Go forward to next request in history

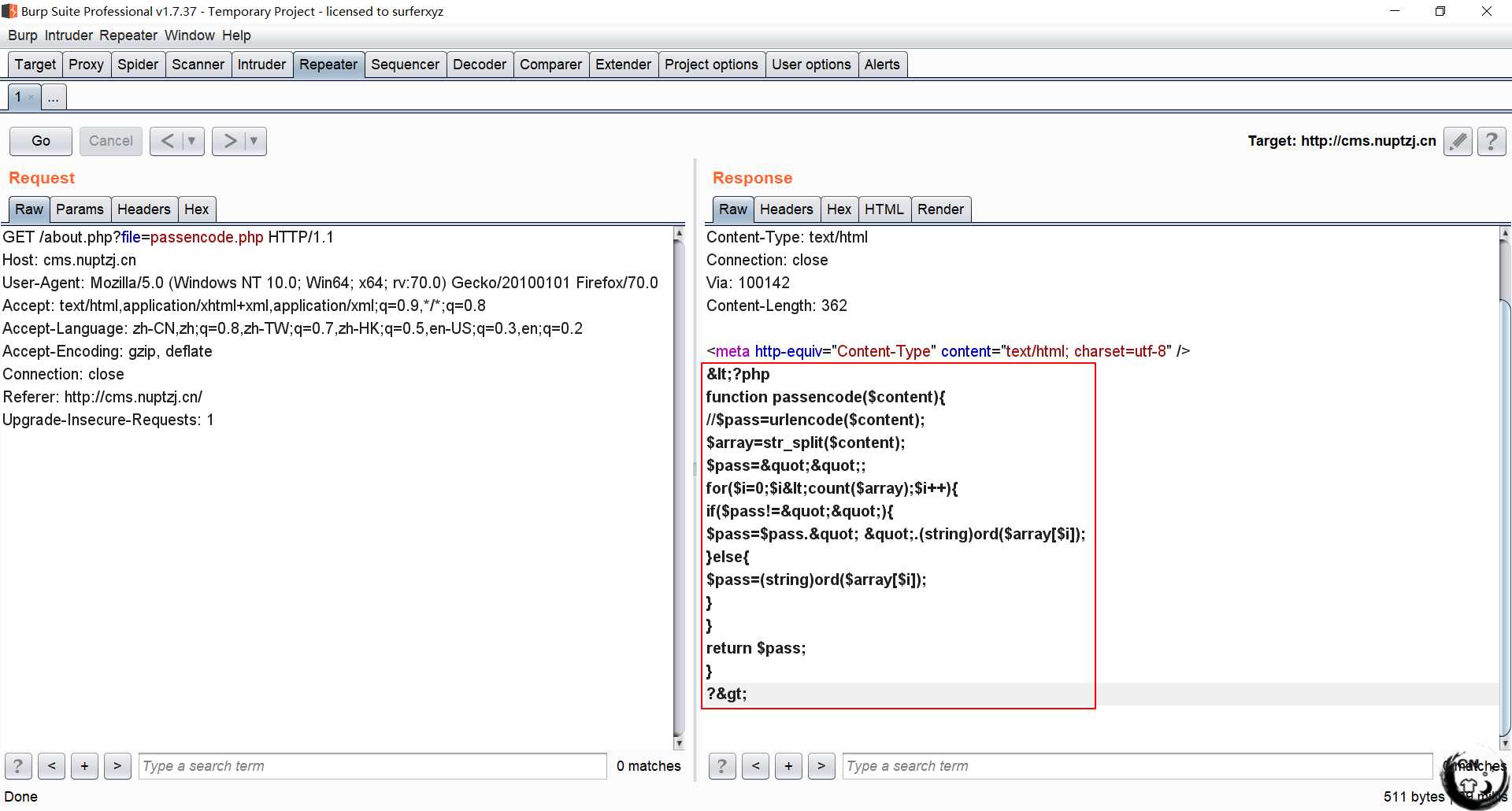point(230,141)
